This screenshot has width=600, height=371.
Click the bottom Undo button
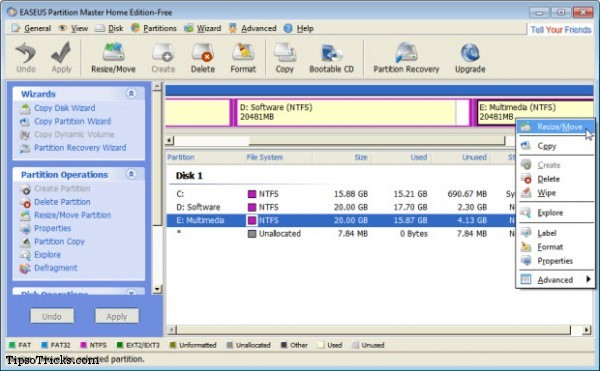click(x=52, y=316)
